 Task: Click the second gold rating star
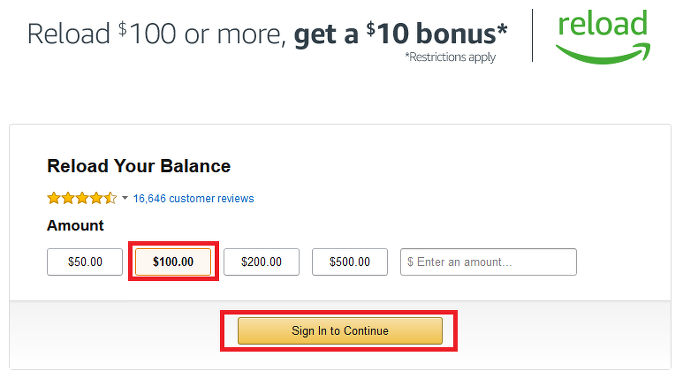click(x=68, y=198)
